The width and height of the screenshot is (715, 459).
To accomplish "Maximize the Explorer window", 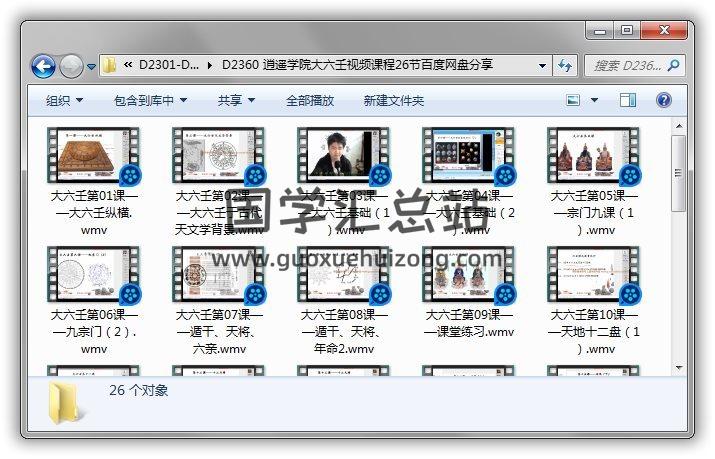I will (627, 31).
